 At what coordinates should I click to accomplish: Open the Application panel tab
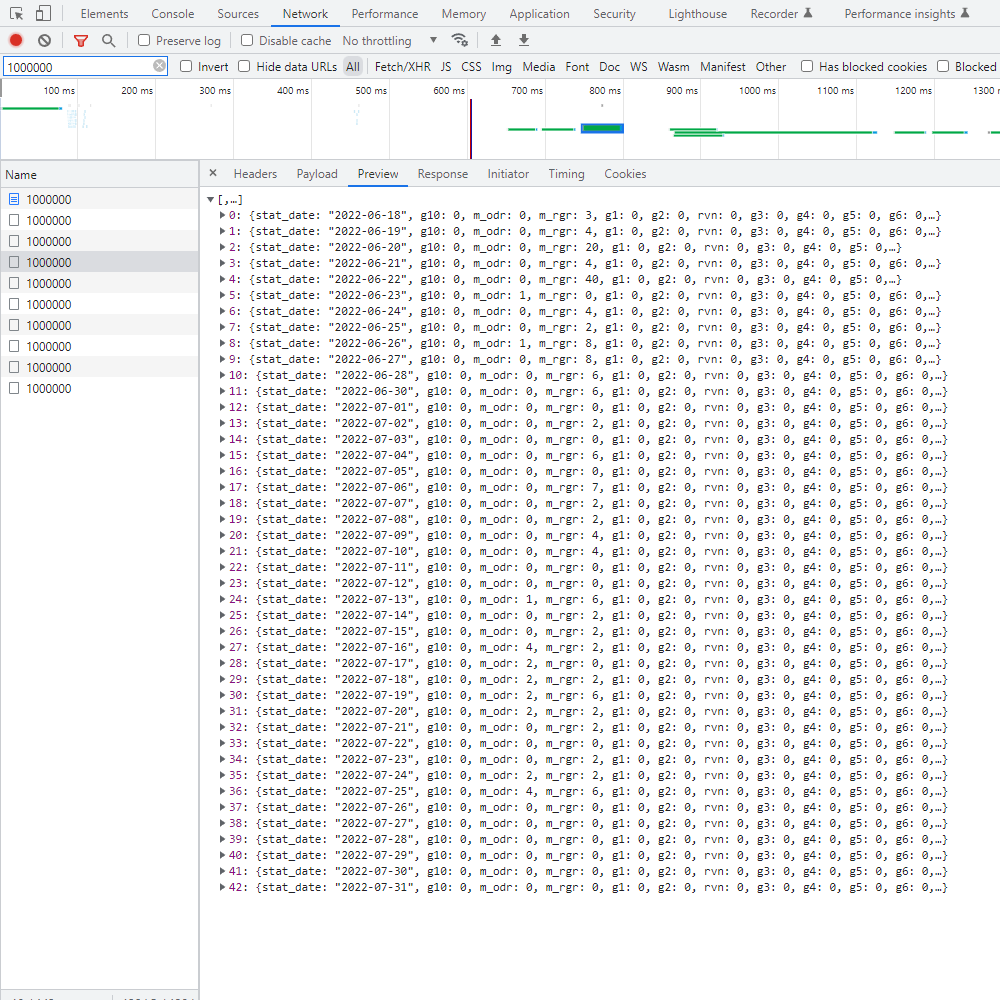pyautogui.click(x=539, y=13)
